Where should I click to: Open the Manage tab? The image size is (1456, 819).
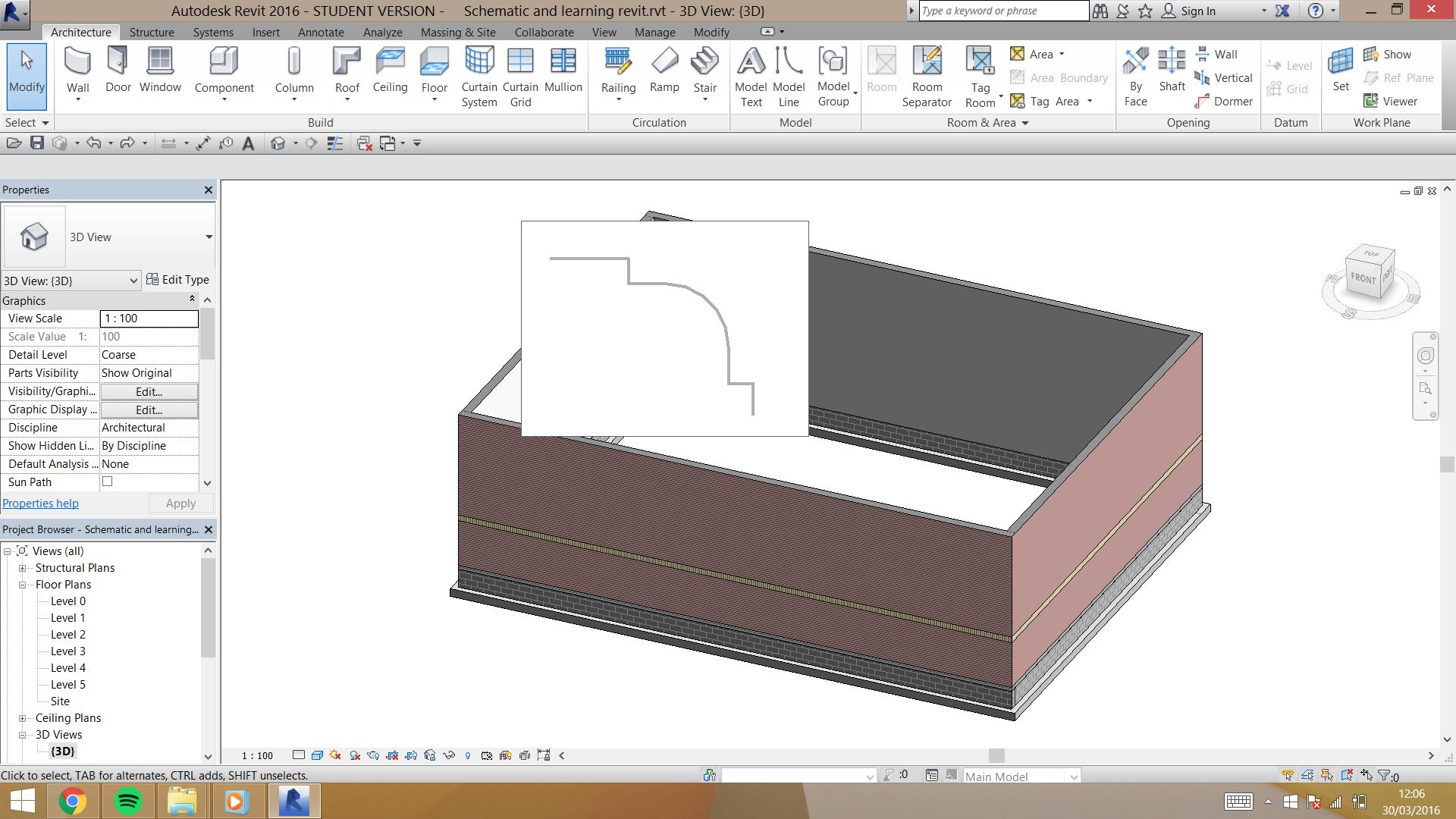pos(654,32)
